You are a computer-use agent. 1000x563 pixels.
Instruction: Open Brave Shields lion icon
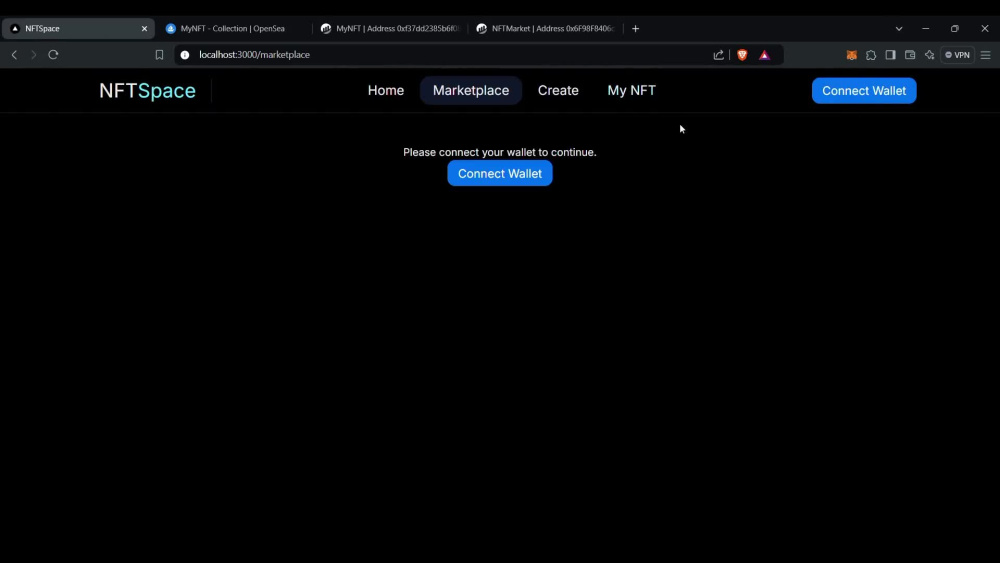742,55
